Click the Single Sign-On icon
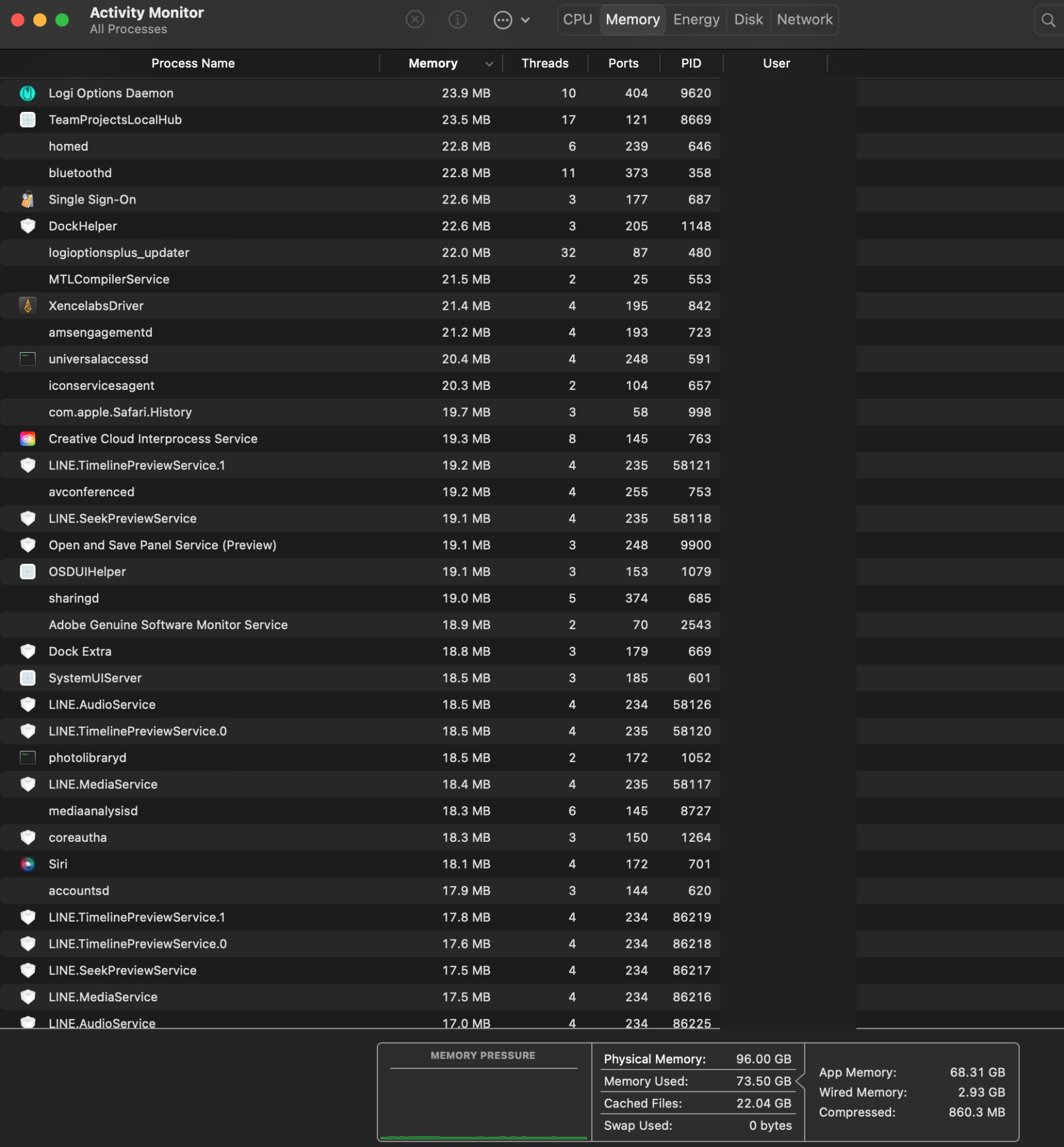Screen dimensions: 1064x1147 tap(28, 199)
